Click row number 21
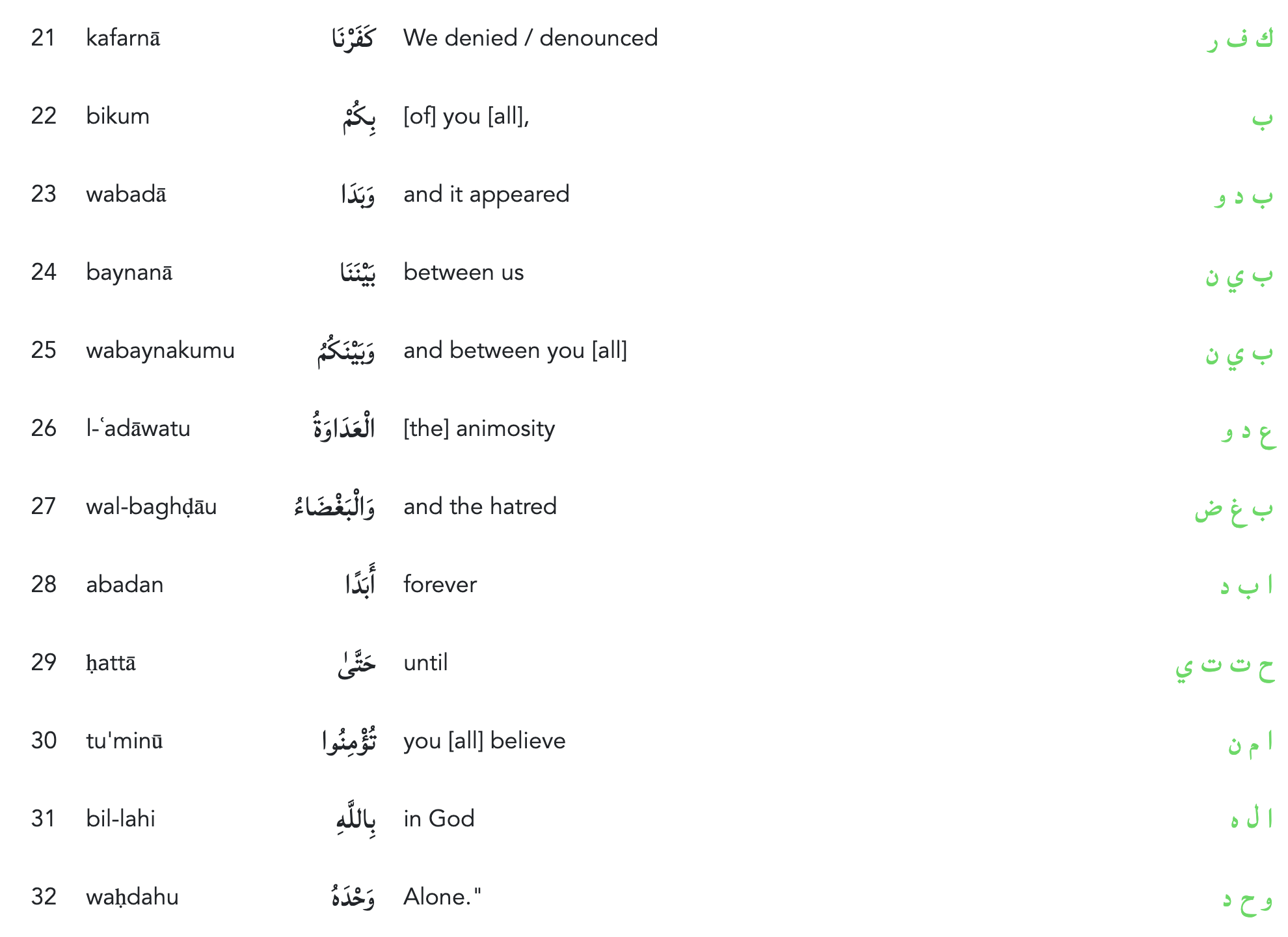This screenshot has width=1288, height=937. (x=43, y=38)
